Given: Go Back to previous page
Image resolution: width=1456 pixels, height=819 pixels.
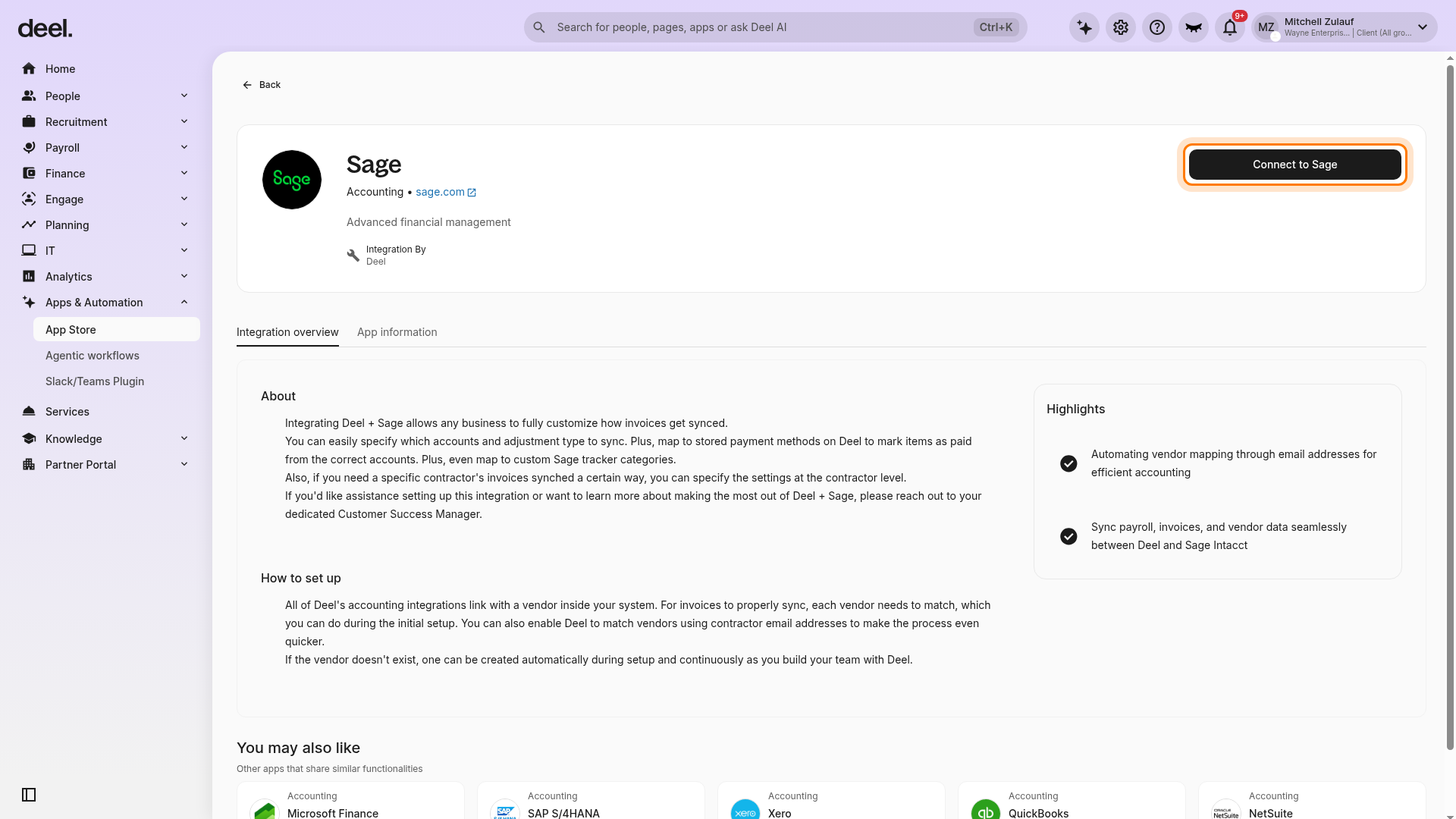Looking at the screenshot, I should point(262,85).
